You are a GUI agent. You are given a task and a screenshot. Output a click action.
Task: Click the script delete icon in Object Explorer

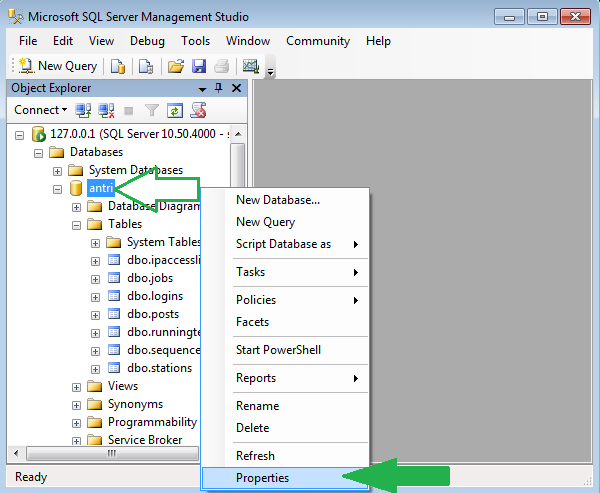(x=199, y=110)
